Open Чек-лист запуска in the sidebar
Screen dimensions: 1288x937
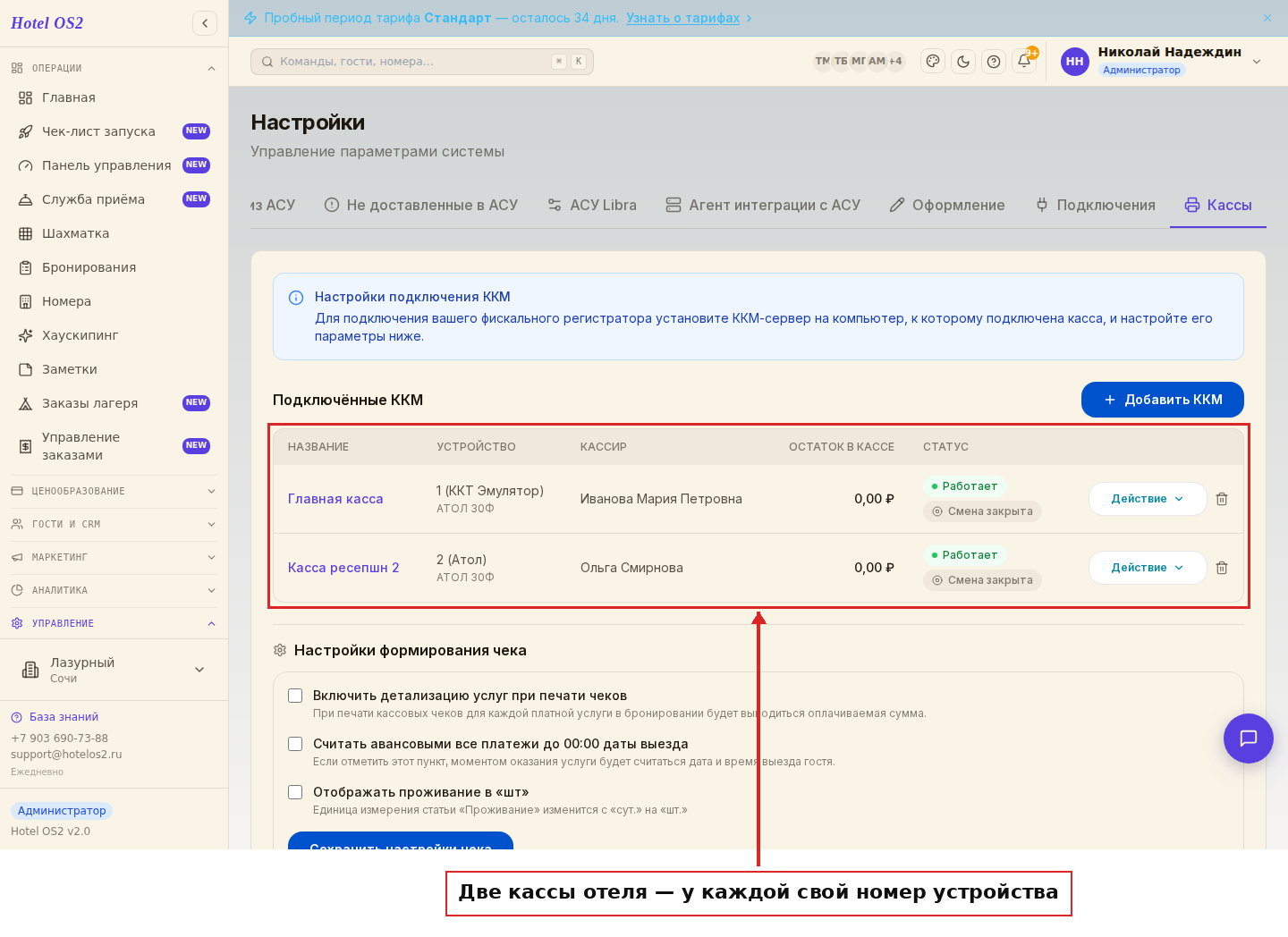(x=114, y=131)
